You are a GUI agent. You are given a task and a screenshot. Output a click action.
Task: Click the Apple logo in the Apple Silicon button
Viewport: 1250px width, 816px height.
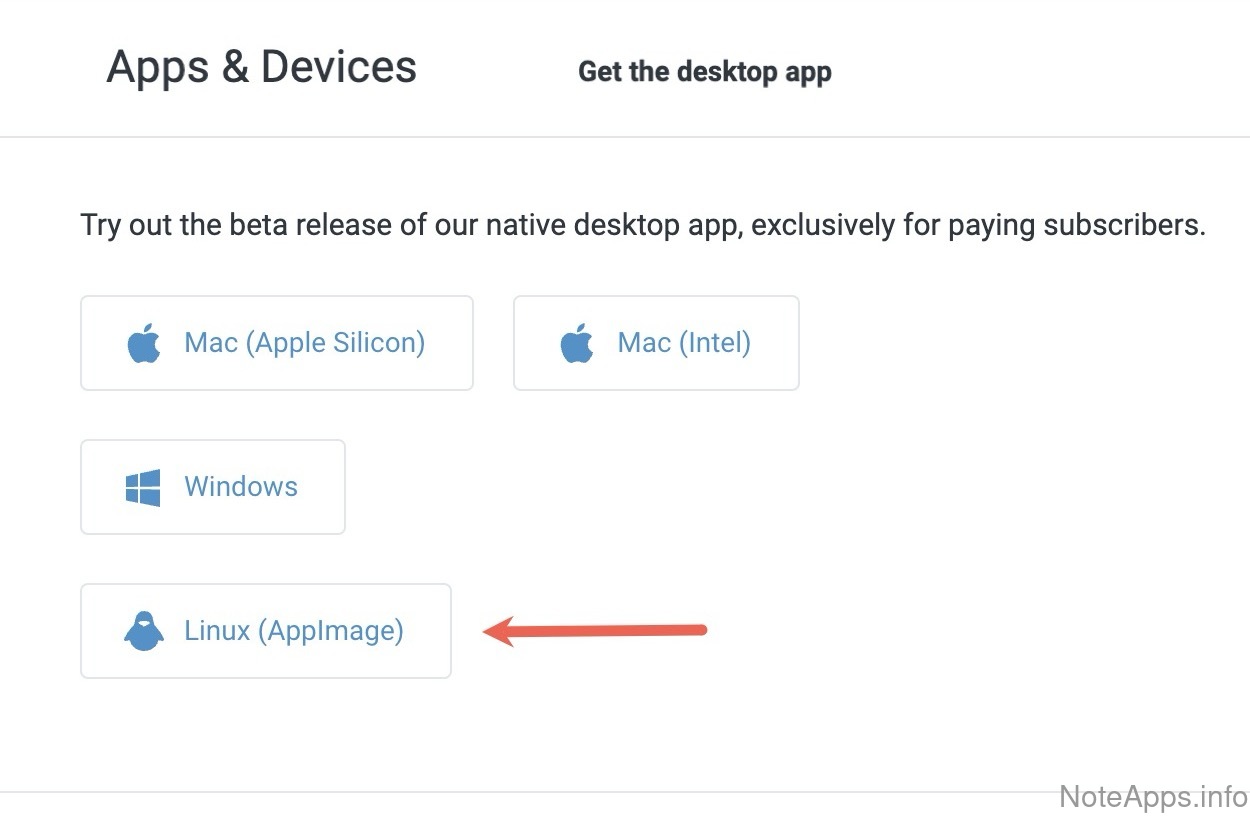coord(144,344)
